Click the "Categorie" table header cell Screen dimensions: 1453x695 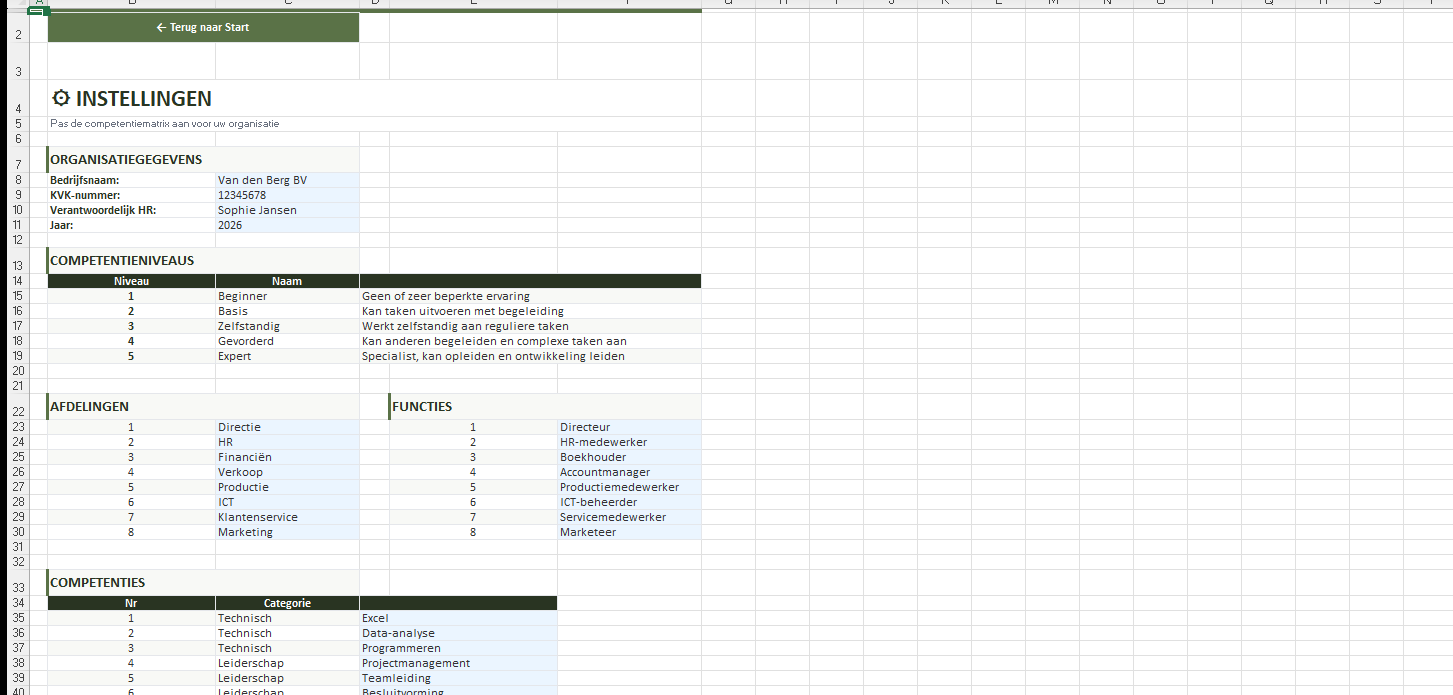click(x=287, y=603)
